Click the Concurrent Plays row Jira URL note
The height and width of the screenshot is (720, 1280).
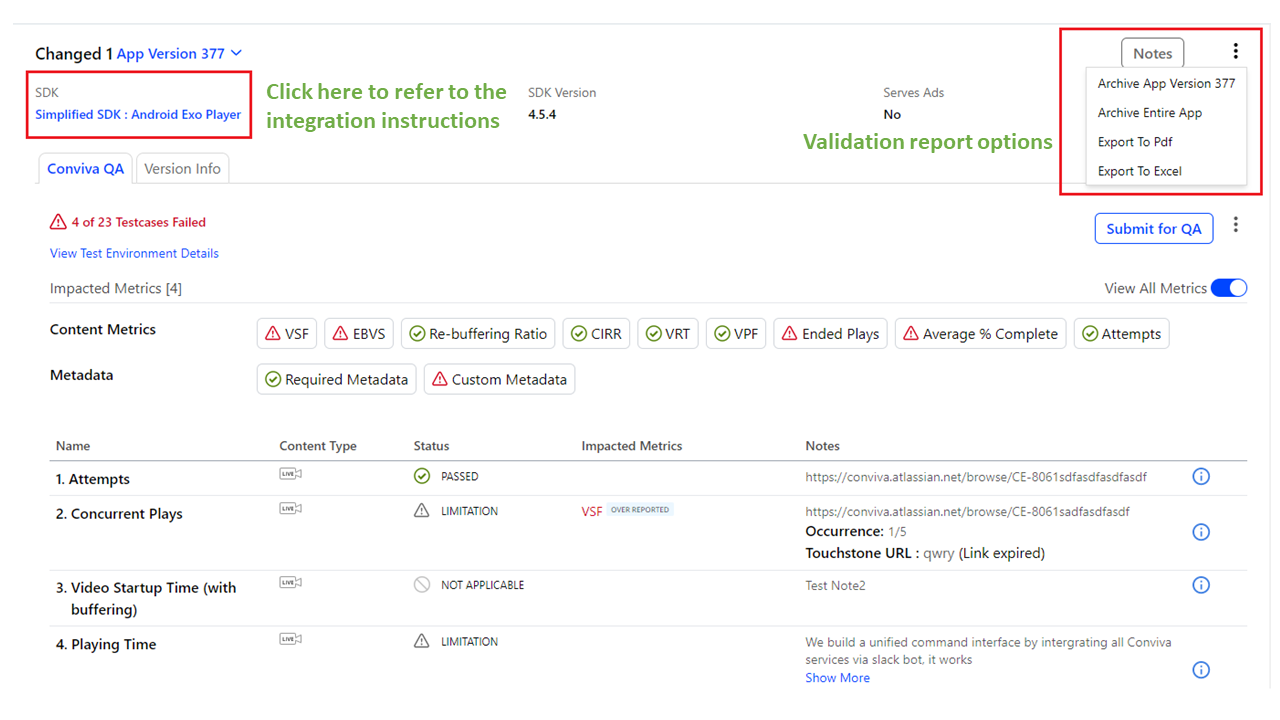pyautogui.click(x=968, y=512)
